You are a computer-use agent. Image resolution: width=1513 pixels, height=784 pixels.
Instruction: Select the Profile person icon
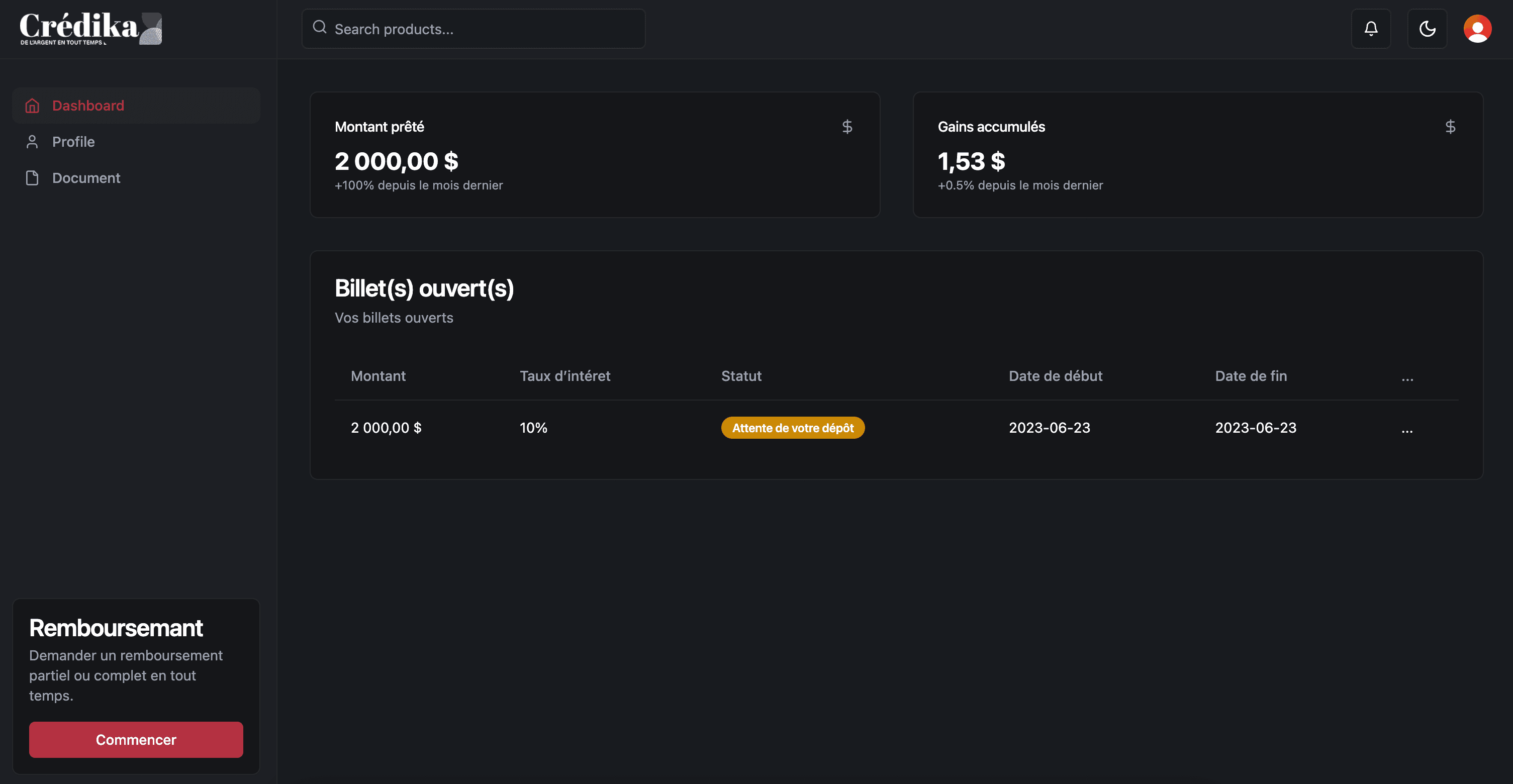click(32, 142)
